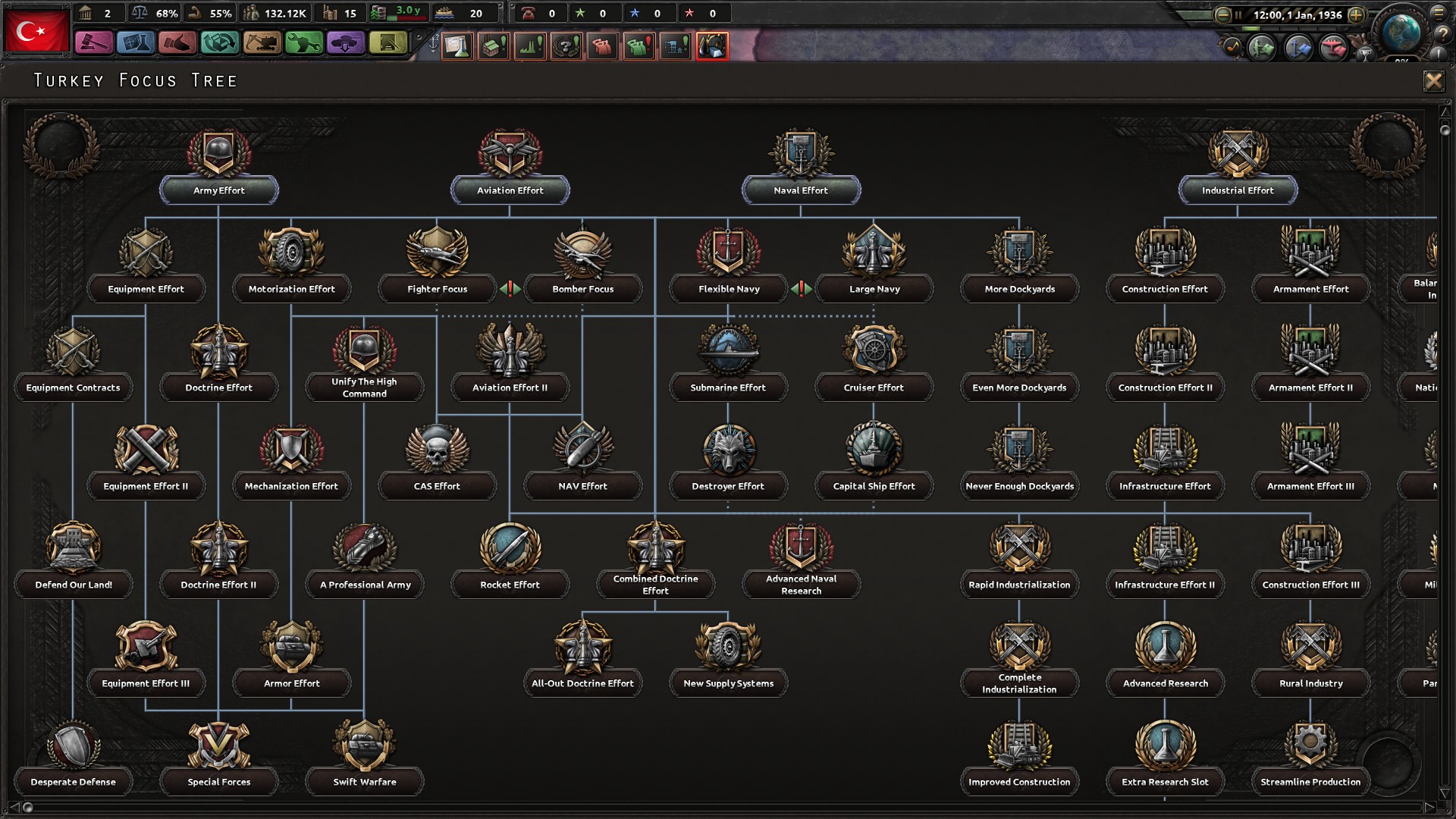Open the music player note icon
The width and height of the screenshot is (1456, 819).
(x=1232, y=47)
